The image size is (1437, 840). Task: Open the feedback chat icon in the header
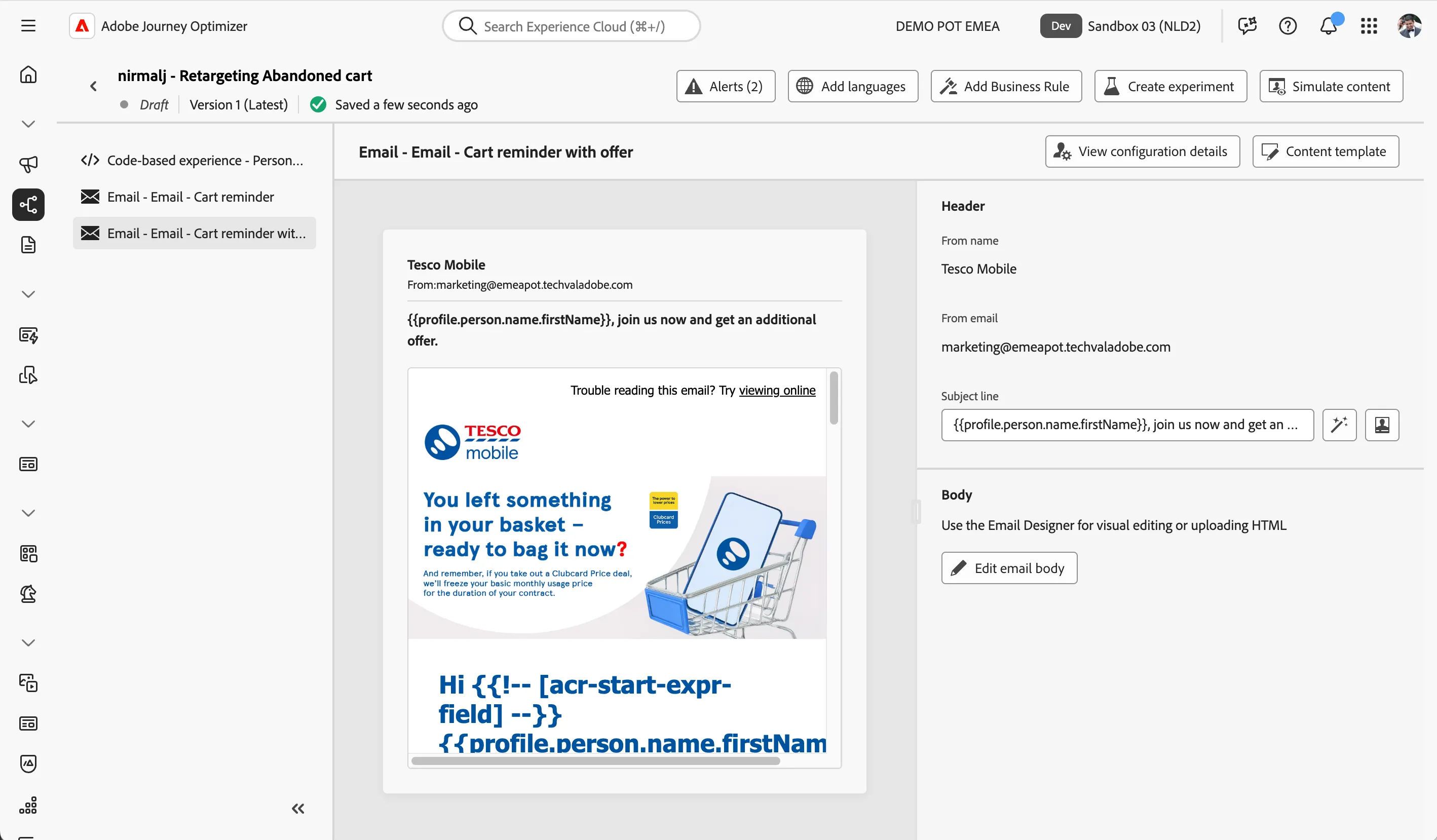[1247, 26]
